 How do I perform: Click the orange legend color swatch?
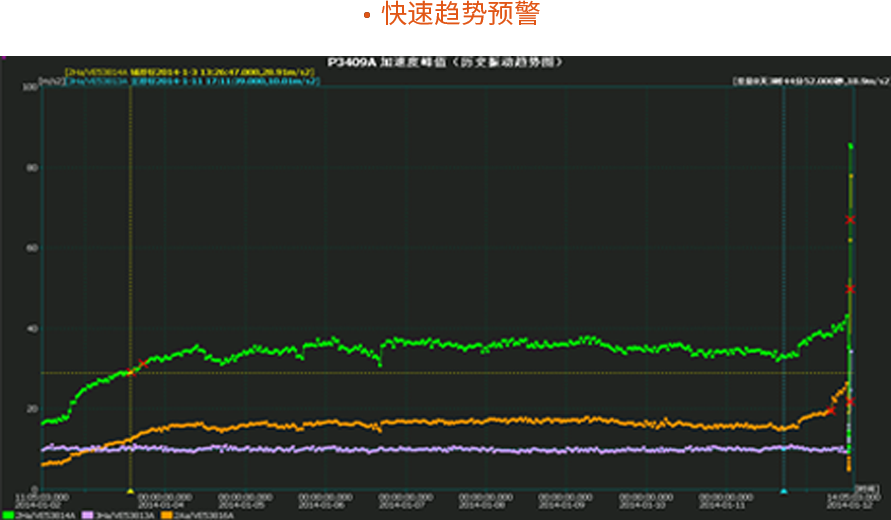click(166, 515)
